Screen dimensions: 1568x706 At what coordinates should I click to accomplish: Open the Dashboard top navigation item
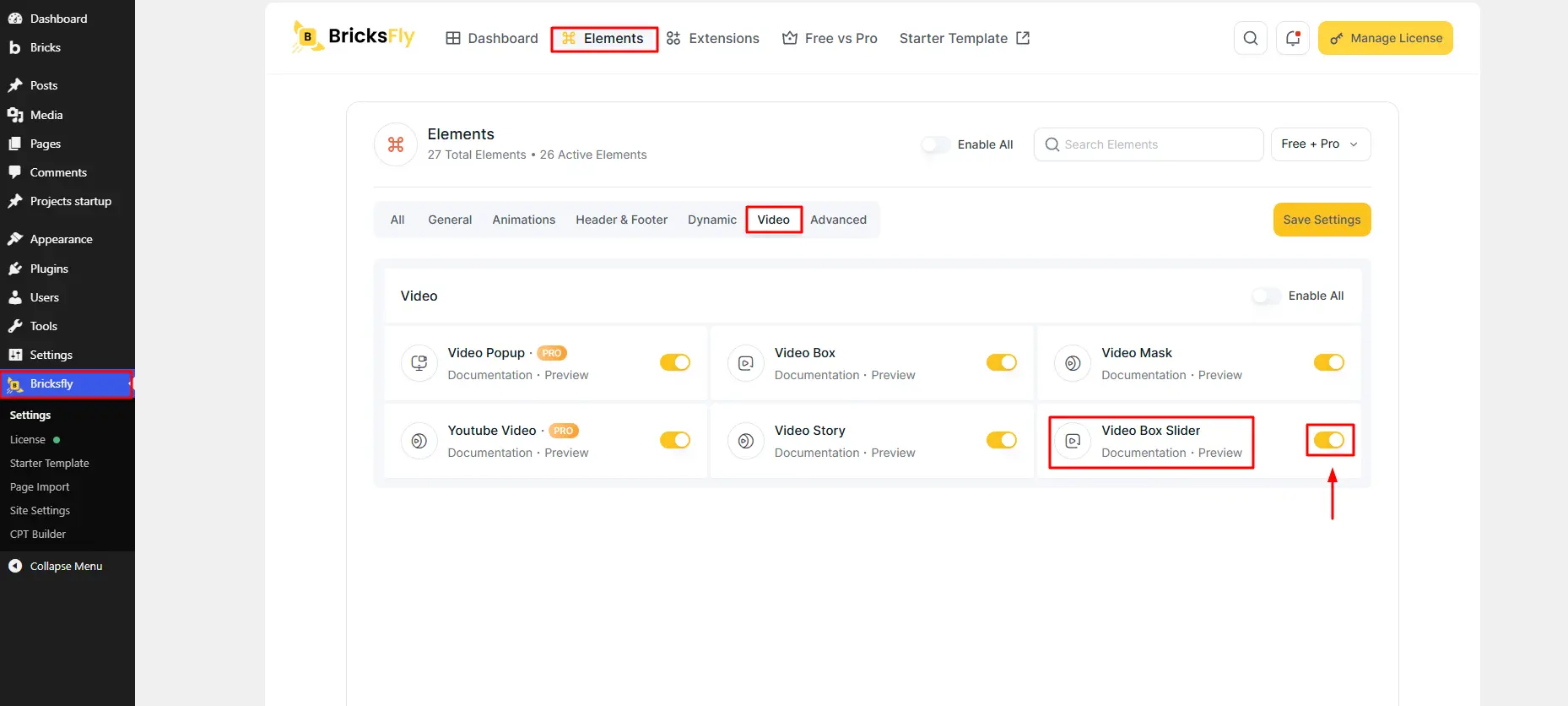pyautogui.click(x=492, y=38)
